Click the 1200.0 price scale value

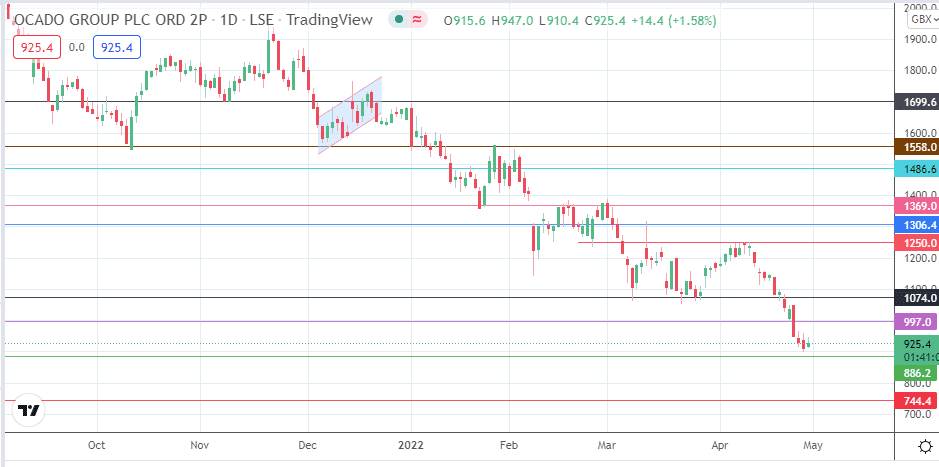pos(921,259)
